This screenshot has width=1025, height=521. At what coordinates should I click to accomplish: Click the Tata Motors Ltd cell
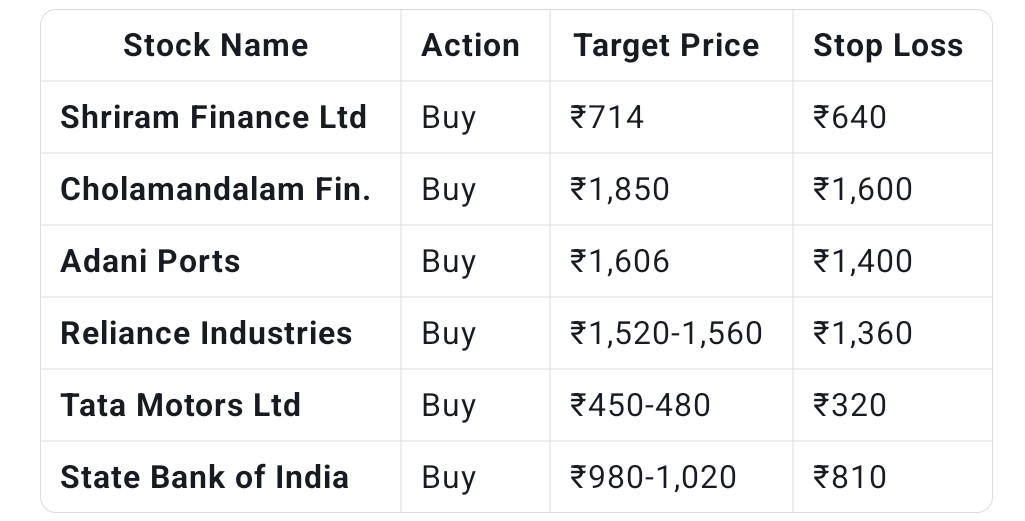point(180,405)
